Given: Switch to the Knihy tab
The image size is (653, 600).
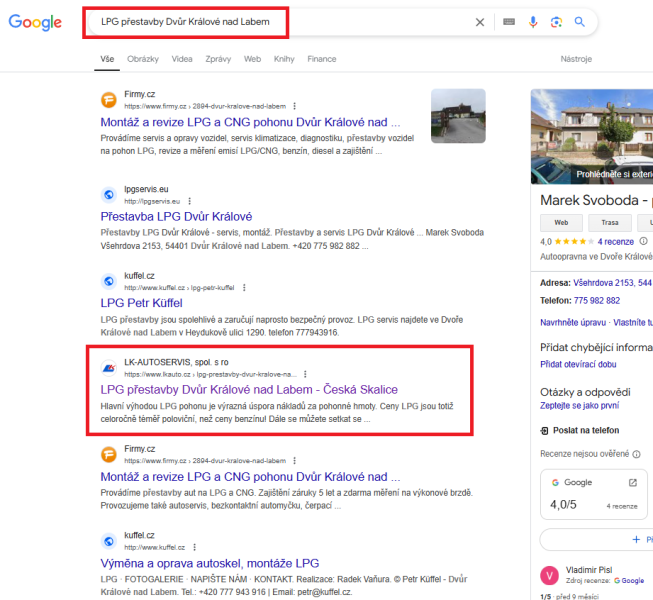Looking at the screenshot, I should [284, 59].
